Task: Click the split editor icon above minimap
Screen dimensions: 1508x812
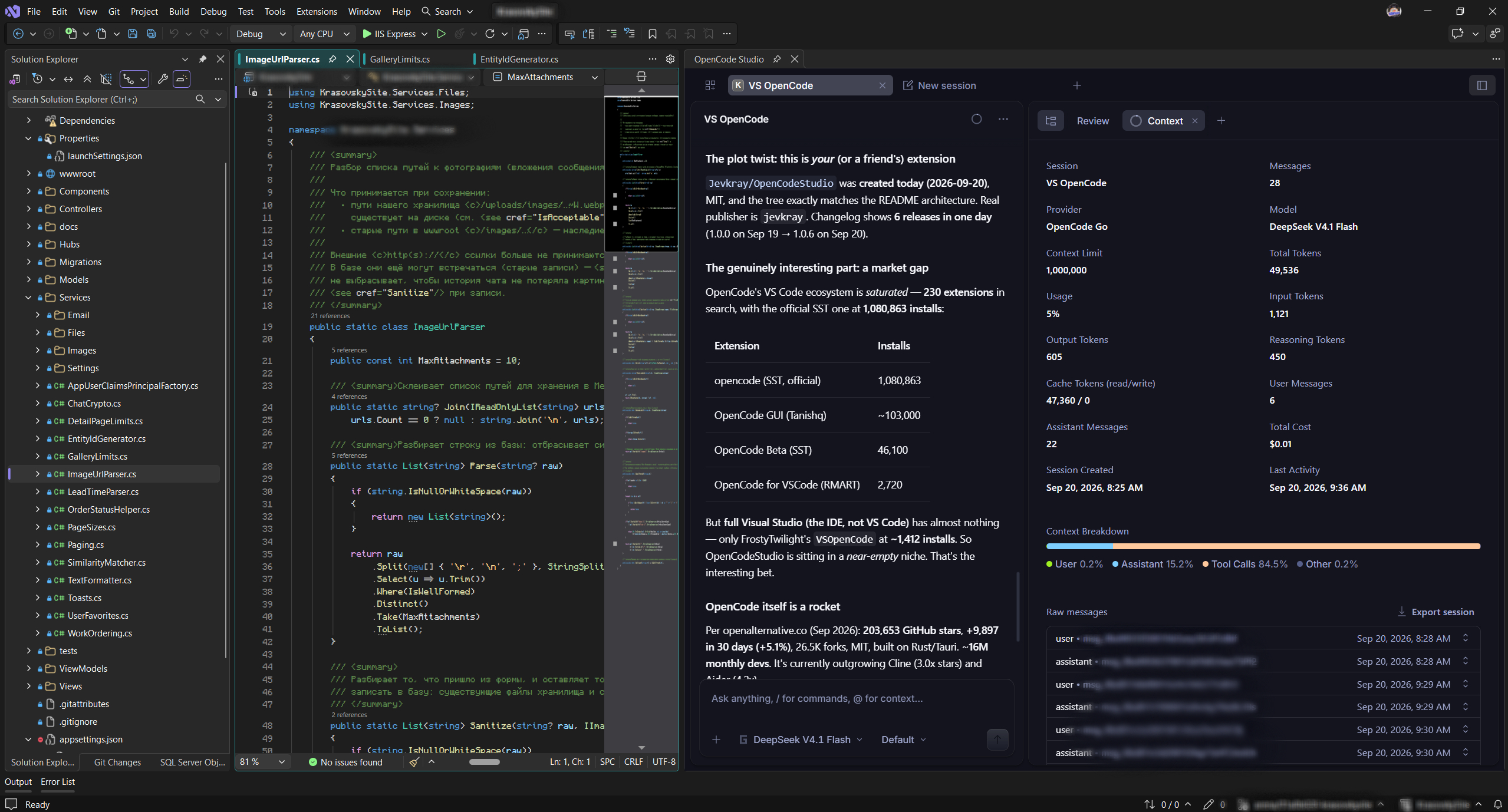Action: point(641,77)
